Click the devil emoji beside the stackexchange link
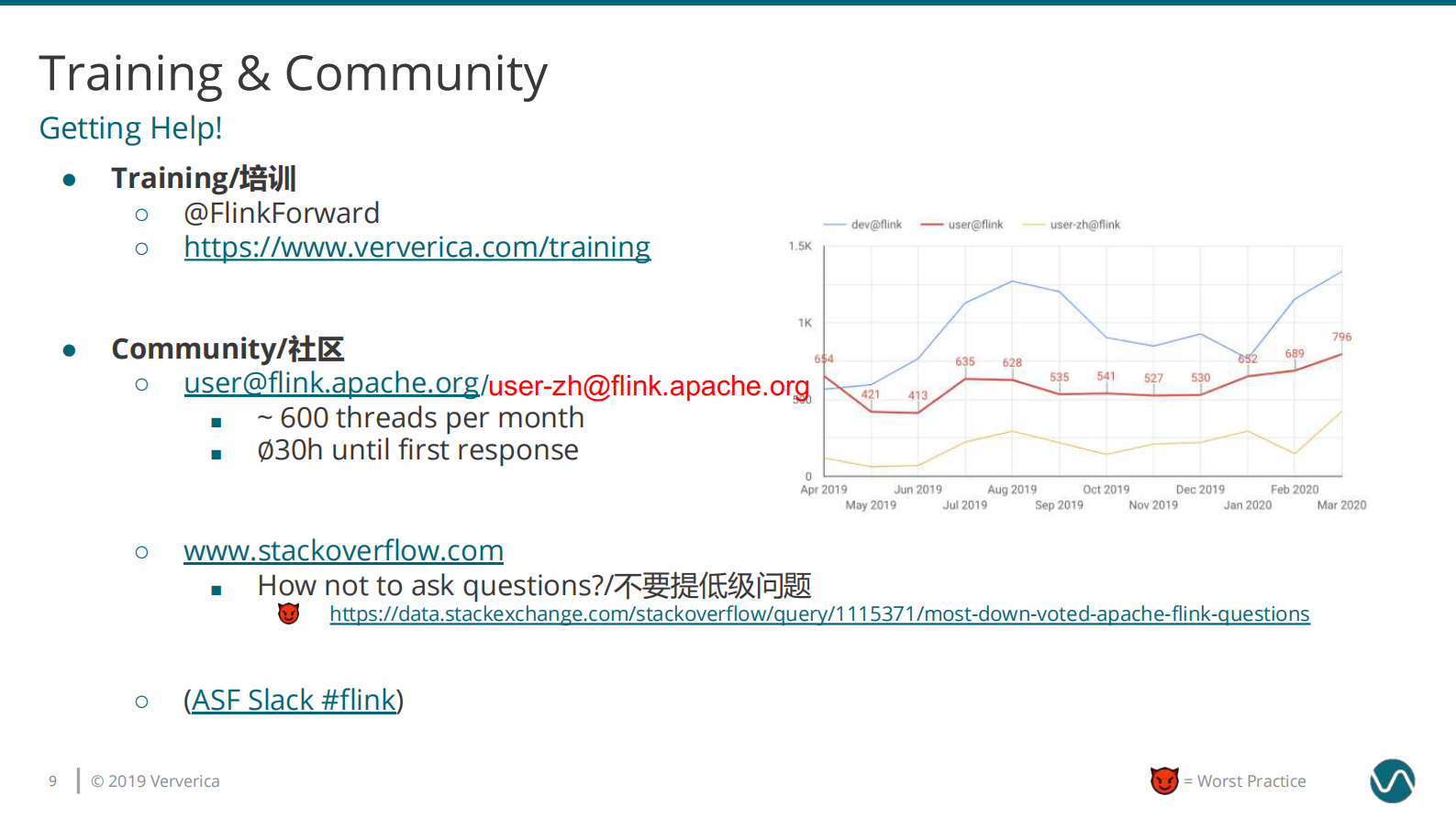This screenshot has height=818, width=1456. coord(289,613)
